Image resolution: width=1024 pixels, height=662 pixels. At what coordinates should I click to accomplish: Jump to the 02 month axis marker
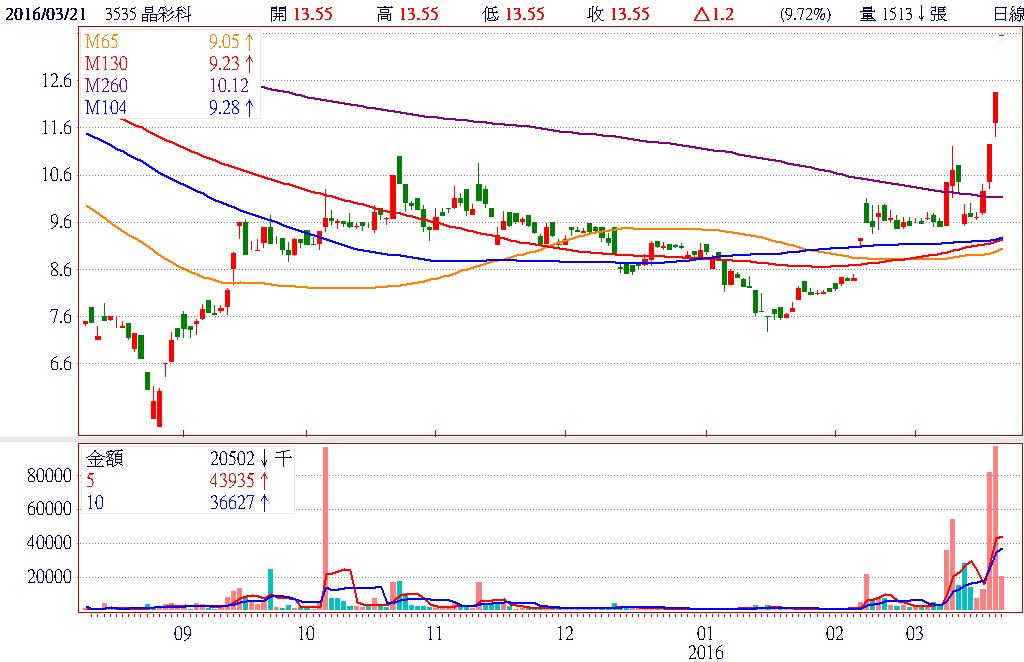click(x=835, y=634)
